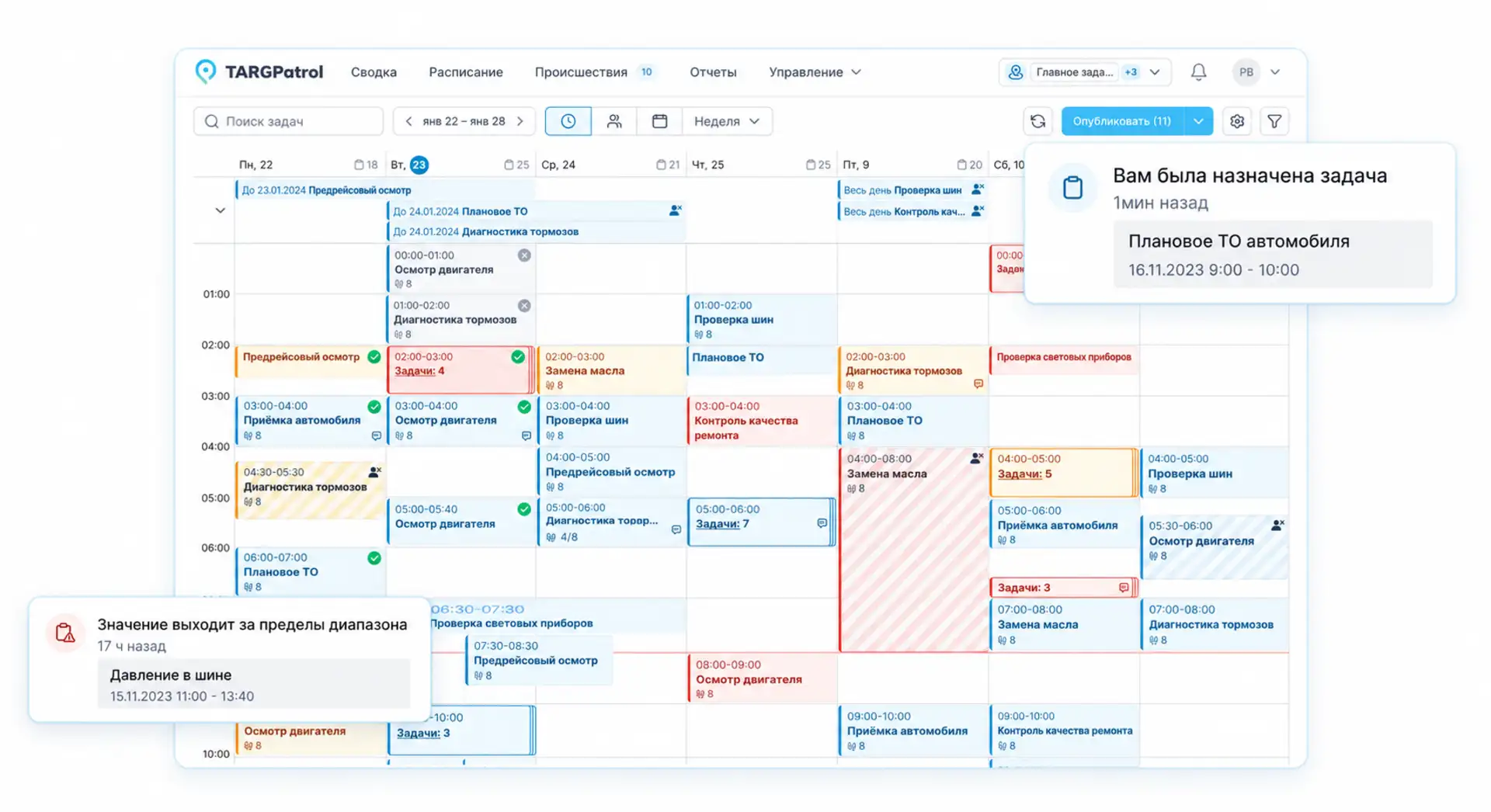Open Задачи: 3 link at 09:00-10:00 blue card
The image size is (1491, 812).
[423, 733]
